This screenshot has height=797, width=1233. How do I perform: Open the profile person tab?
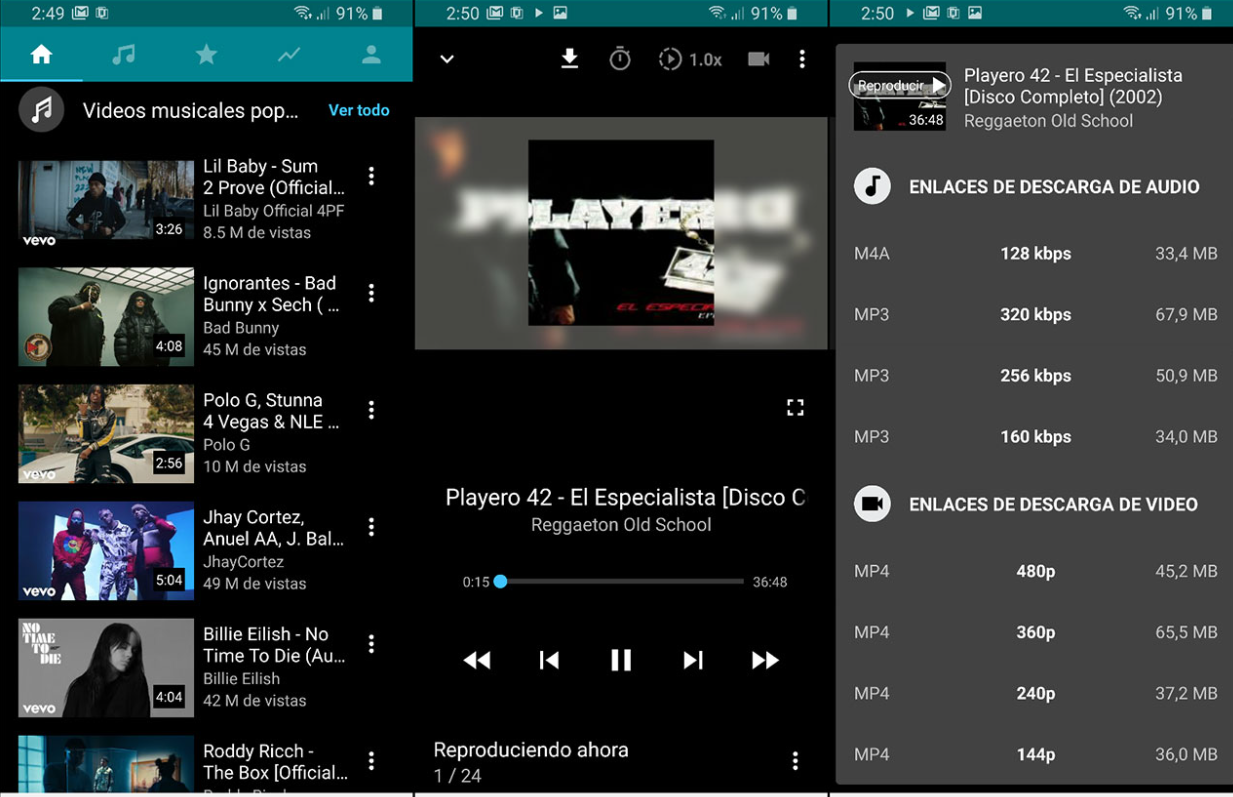click(x=371, y=55)
